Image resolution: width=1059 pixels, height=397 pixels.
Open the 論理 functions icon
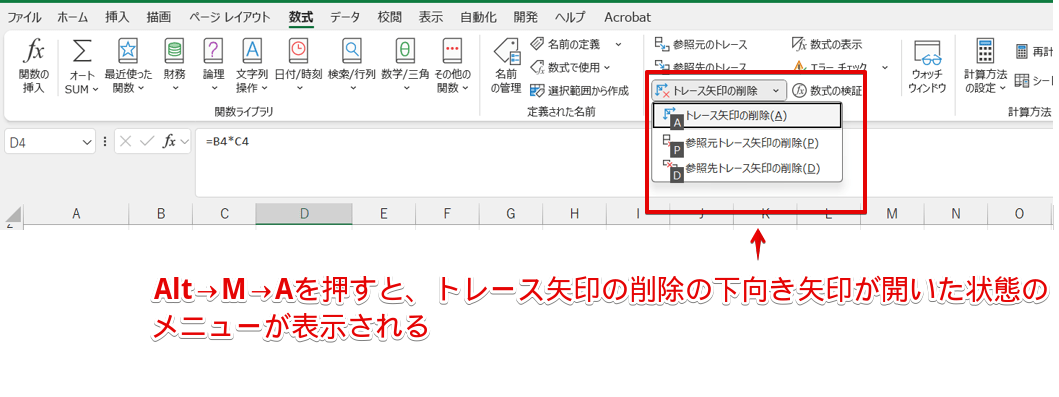tap(213, 50)
